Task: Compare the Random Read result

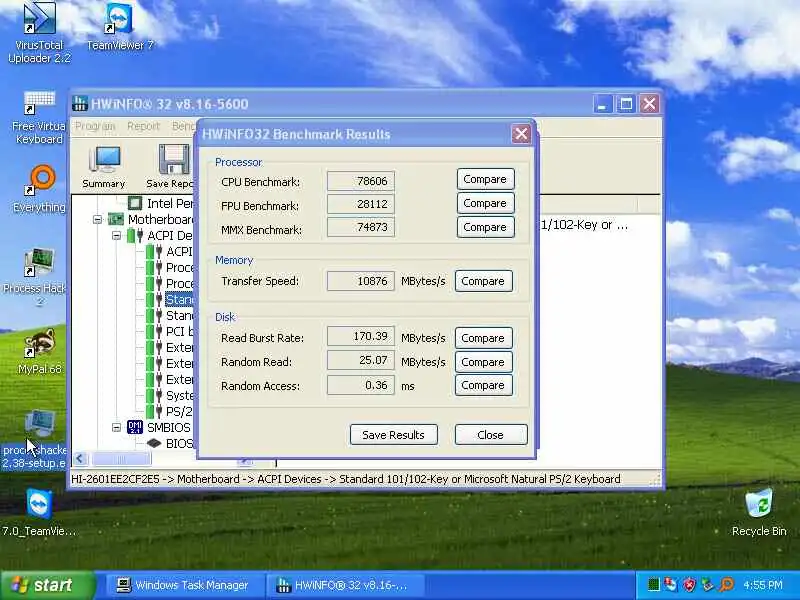Action: (483, 362)
